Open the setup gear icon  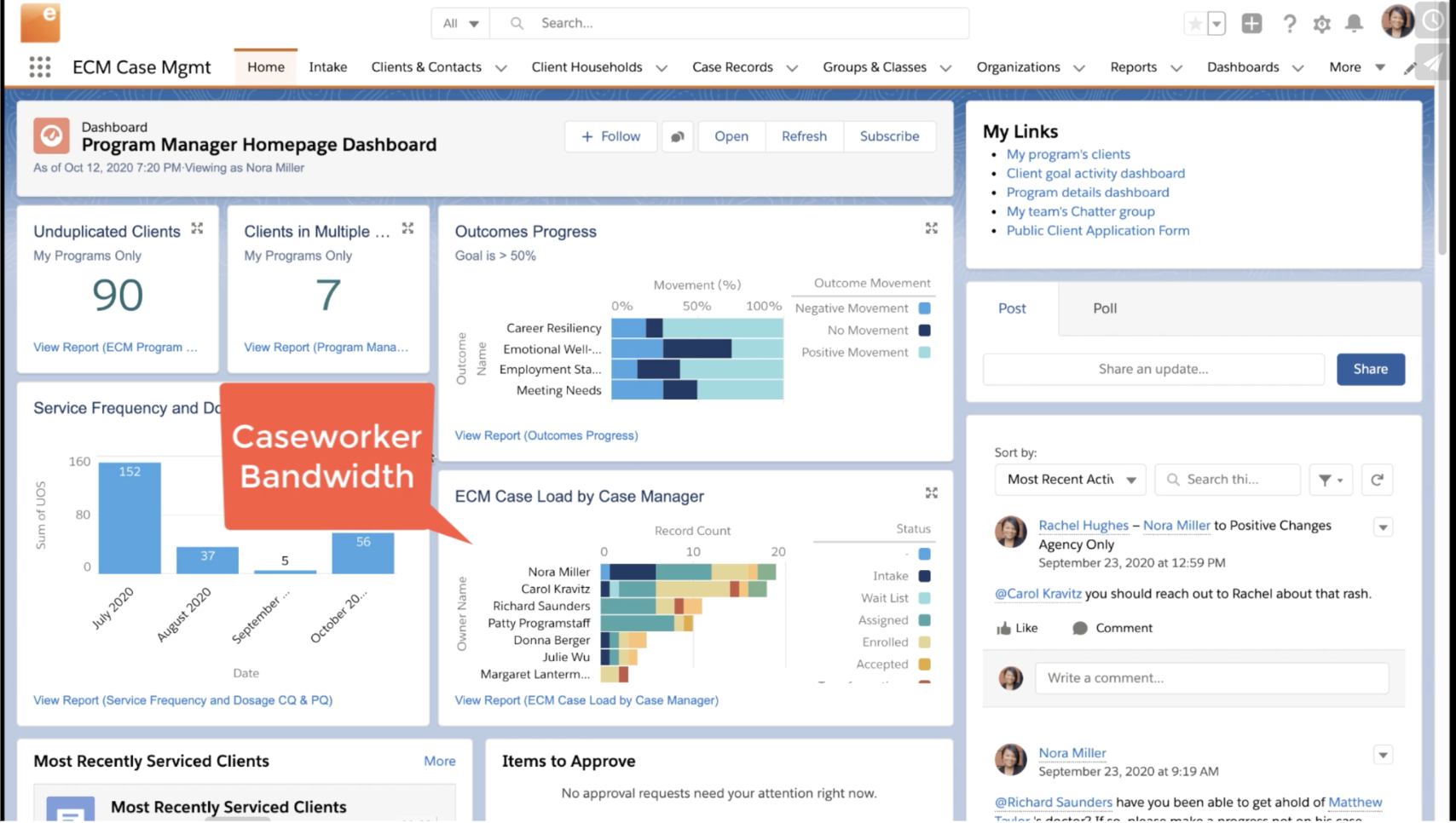[x=1321, y=24]
